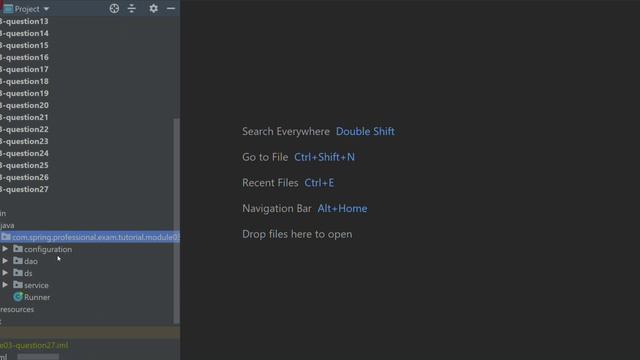Select the ds package
The image size is (640, 360).
[28, 273]
